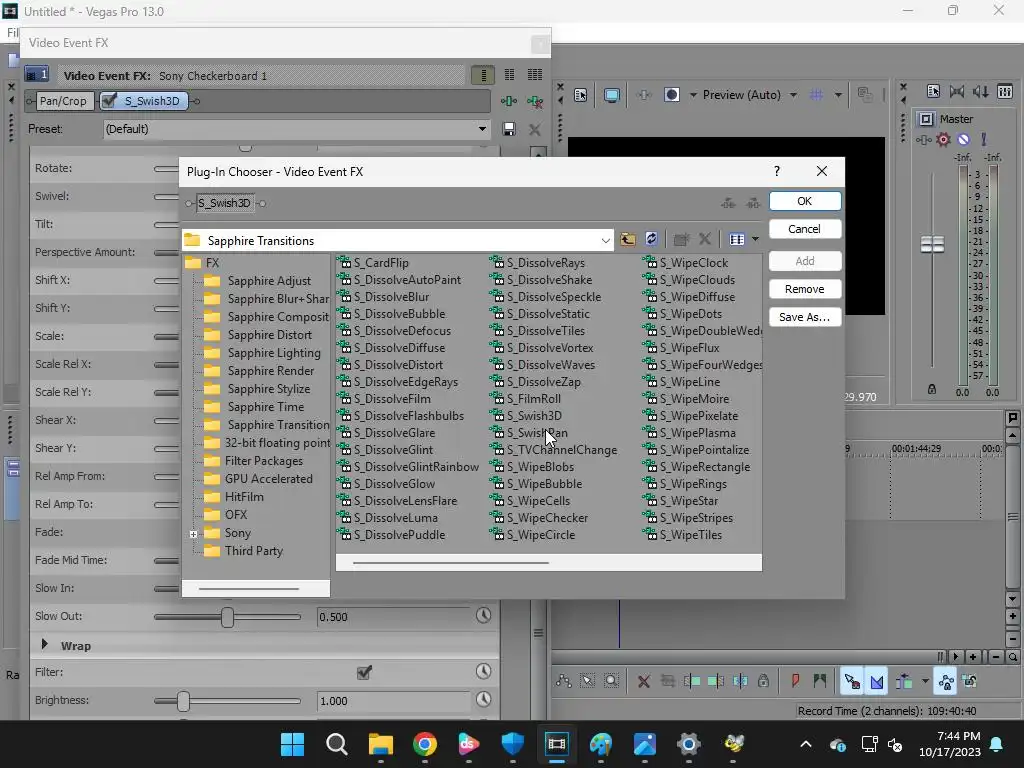Toggle the S_Swish3D checkbox in FX chain

click(x=110, y=101)
